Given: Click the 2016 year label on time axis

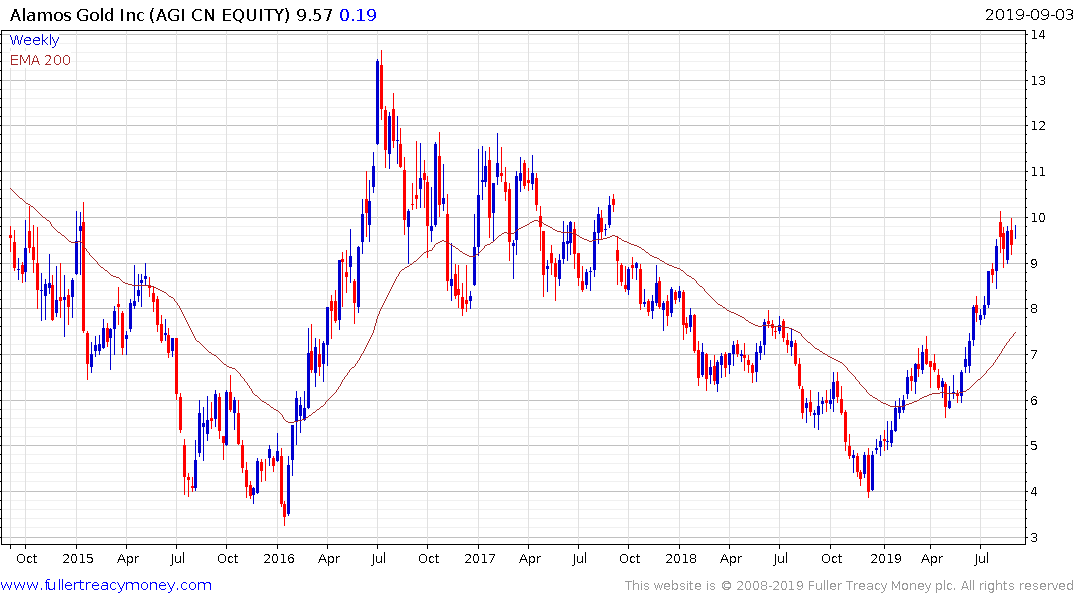Looking at the screenshot, I should pyautogui.click(x=278, y=558).
